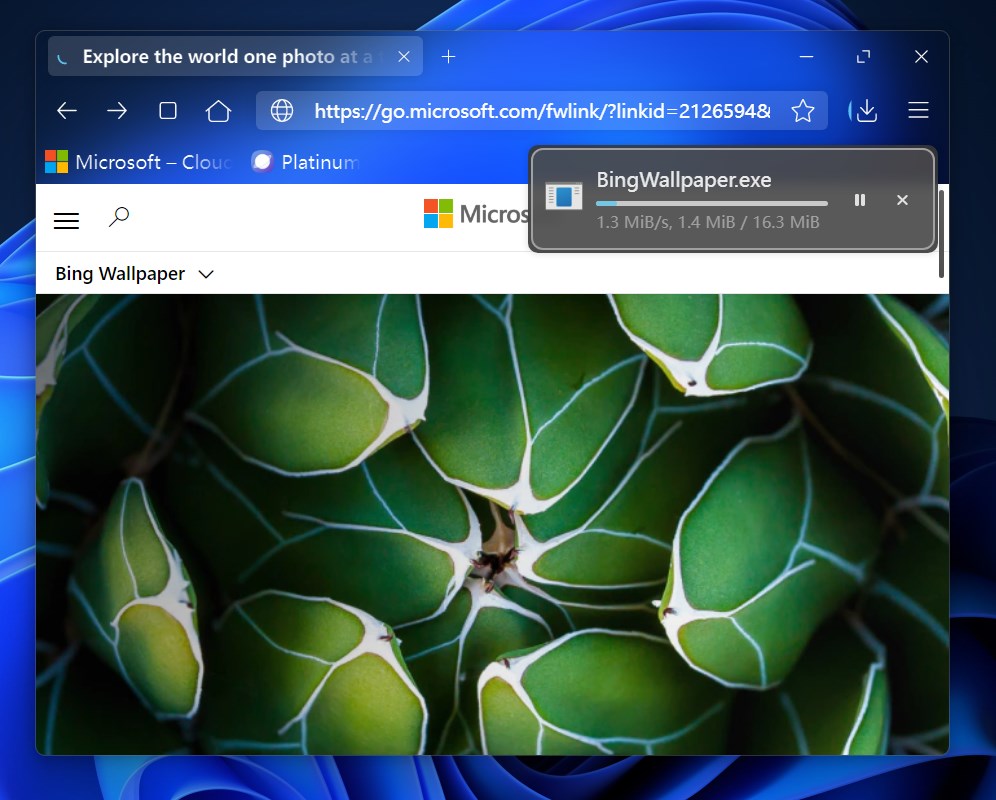Click the page vertical scrollbar

tap(941, 234)
